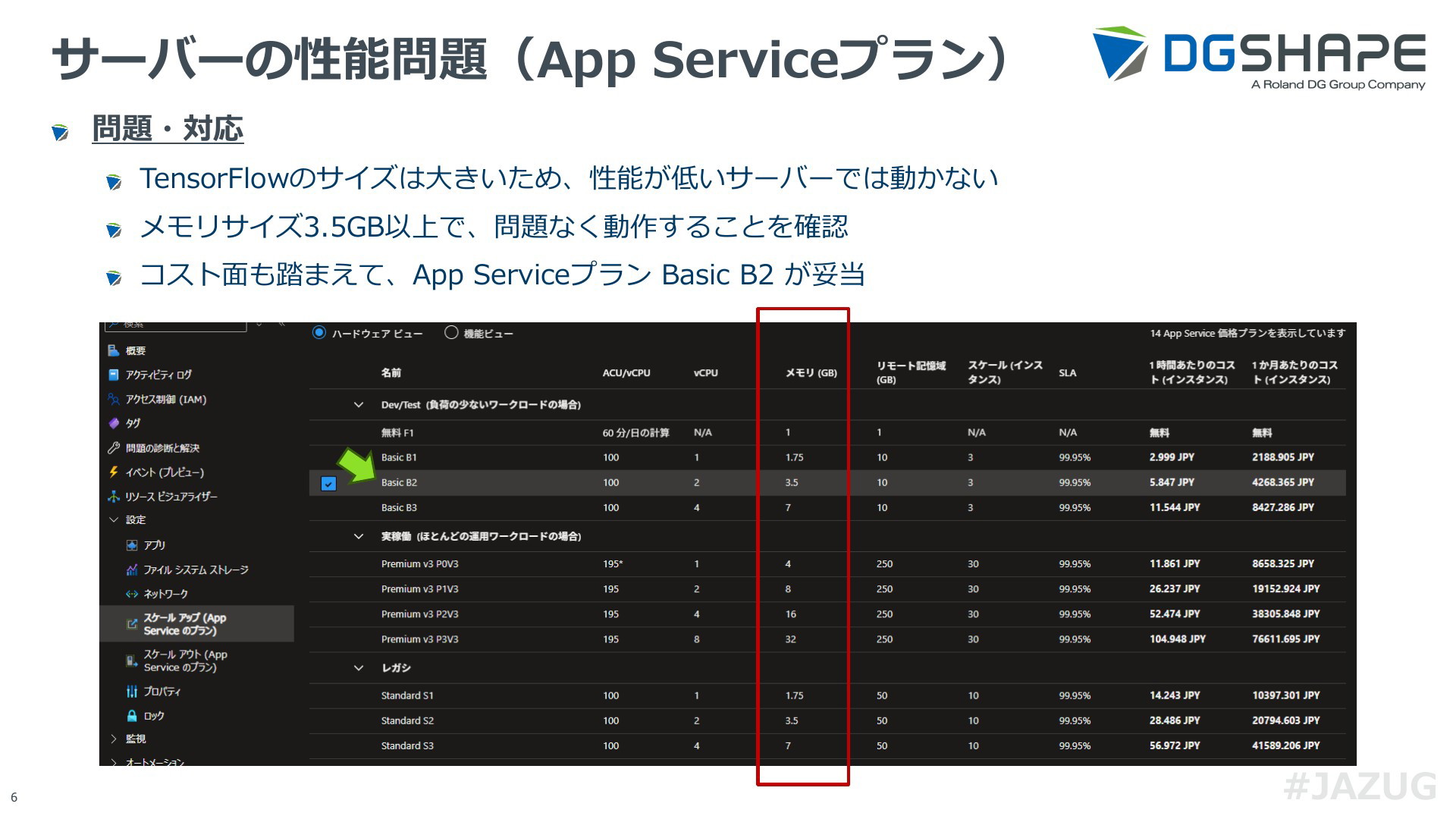Click the アクティビティ ログ icon
The width and height of the screenshot is (1456, 819).
coord(114,375)
